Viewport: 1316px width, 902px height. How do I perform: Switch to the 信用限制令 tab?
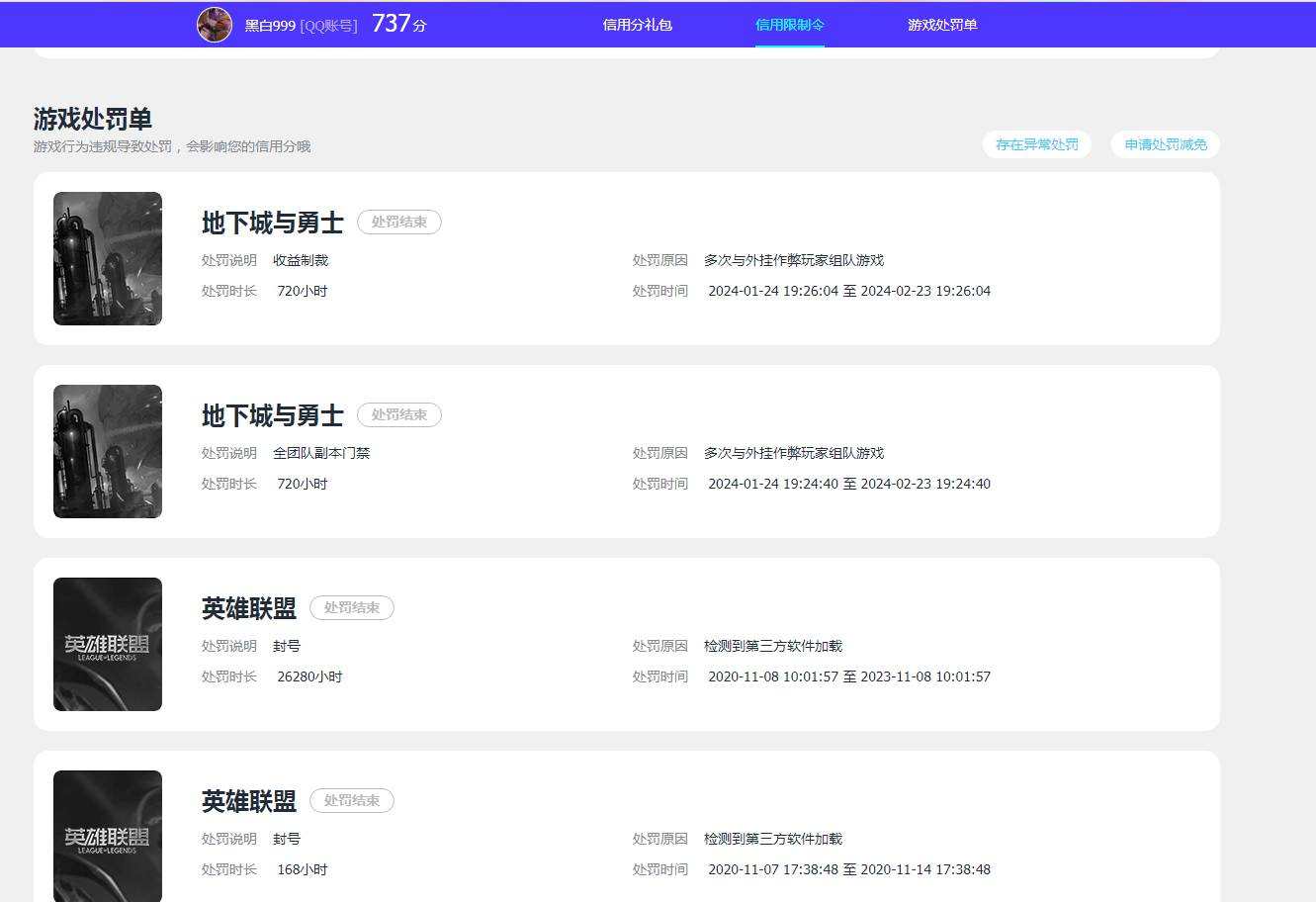point(790,25)
